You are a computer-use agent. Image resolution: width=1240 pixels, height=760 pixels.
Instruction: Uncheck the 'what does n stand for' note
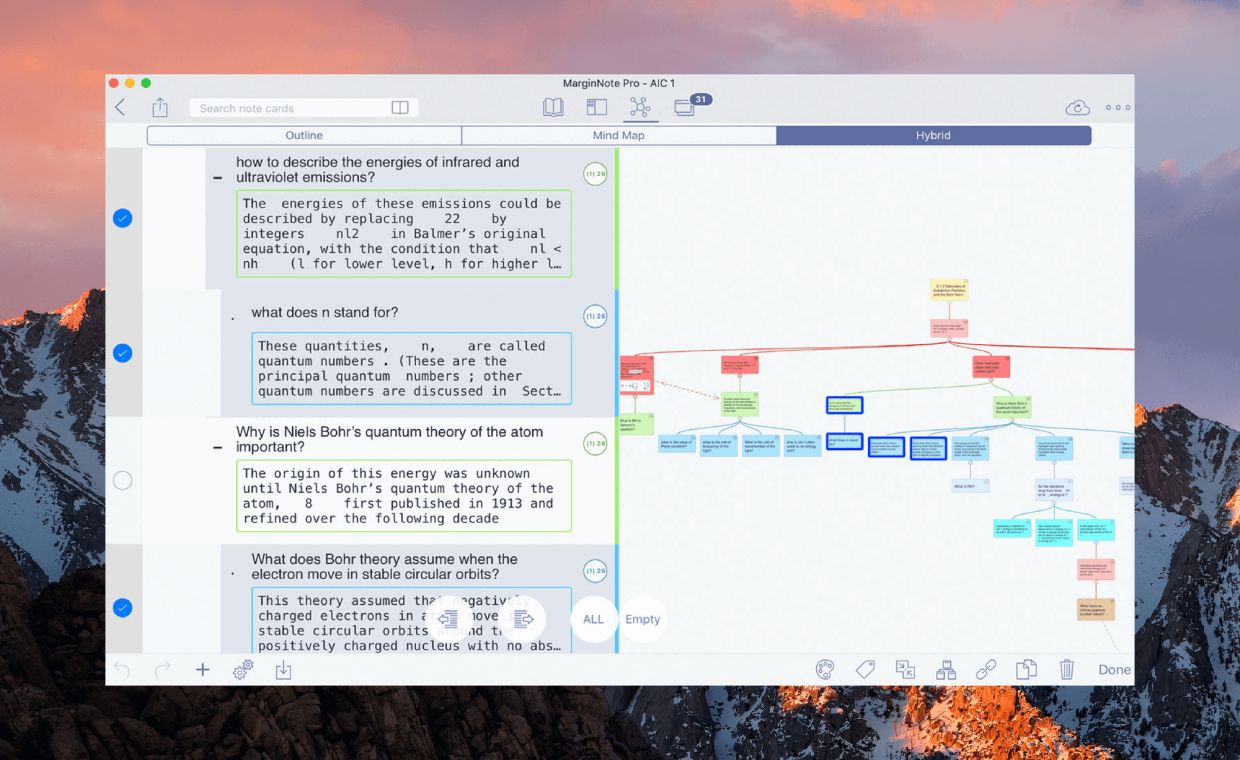pyautogui.click(x=122, y=353)
